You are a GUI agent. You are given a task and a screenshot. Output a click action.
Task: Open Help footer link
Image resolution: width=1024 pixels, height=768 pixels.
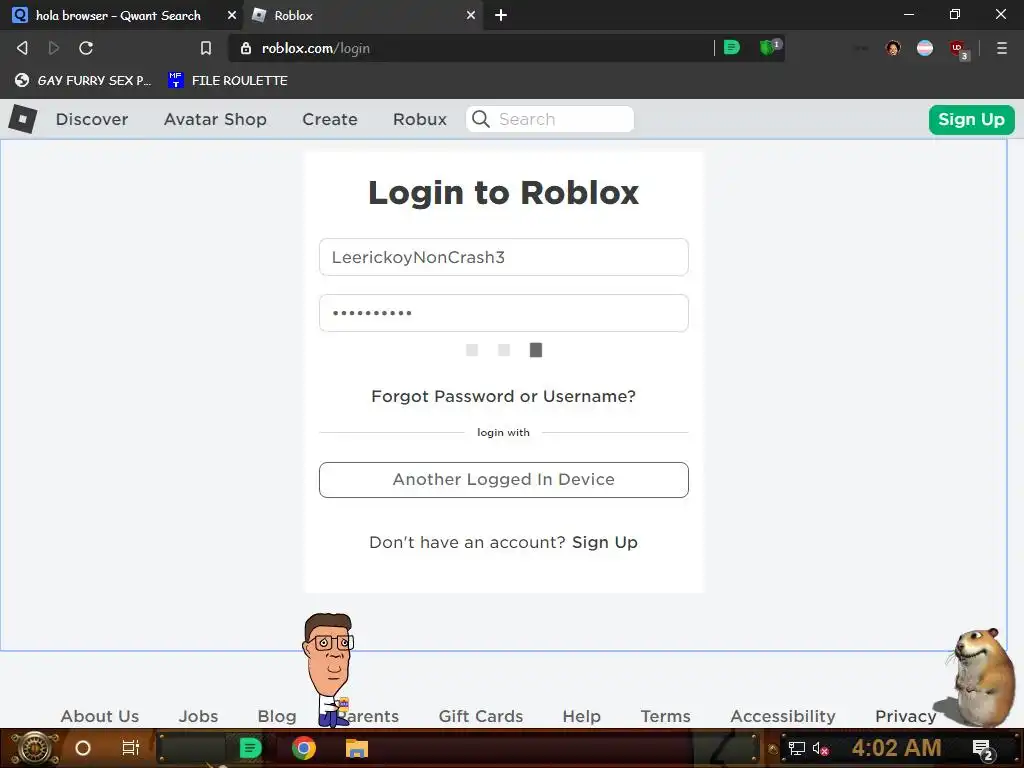click(x=581, y=716)
